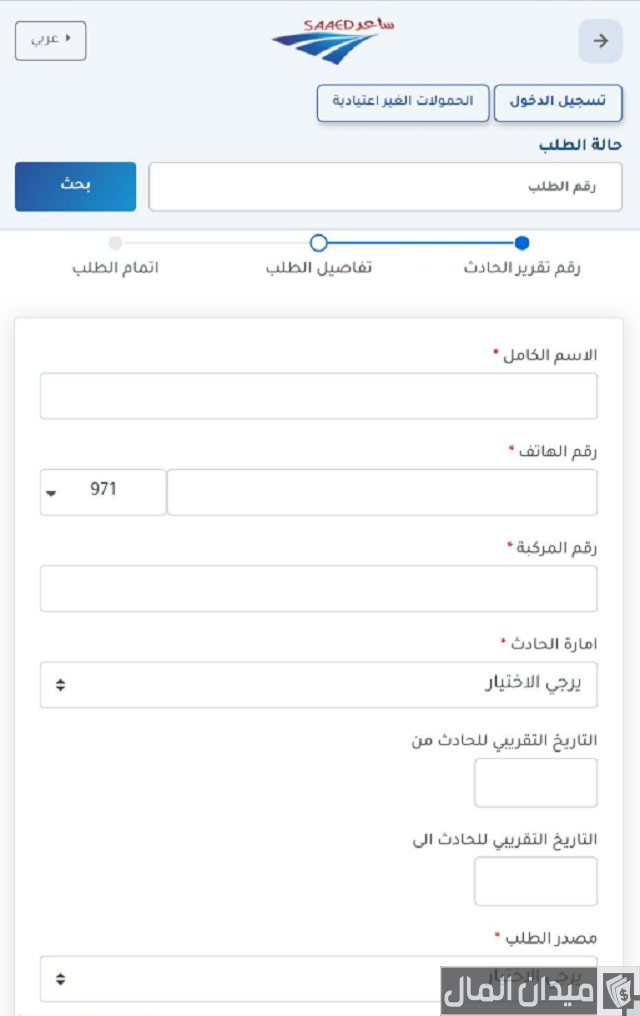640x1016 pixels.
Task: Select the تفاصيل الطلب step circle
Action: pyautogui.click(x=318, y=243)
